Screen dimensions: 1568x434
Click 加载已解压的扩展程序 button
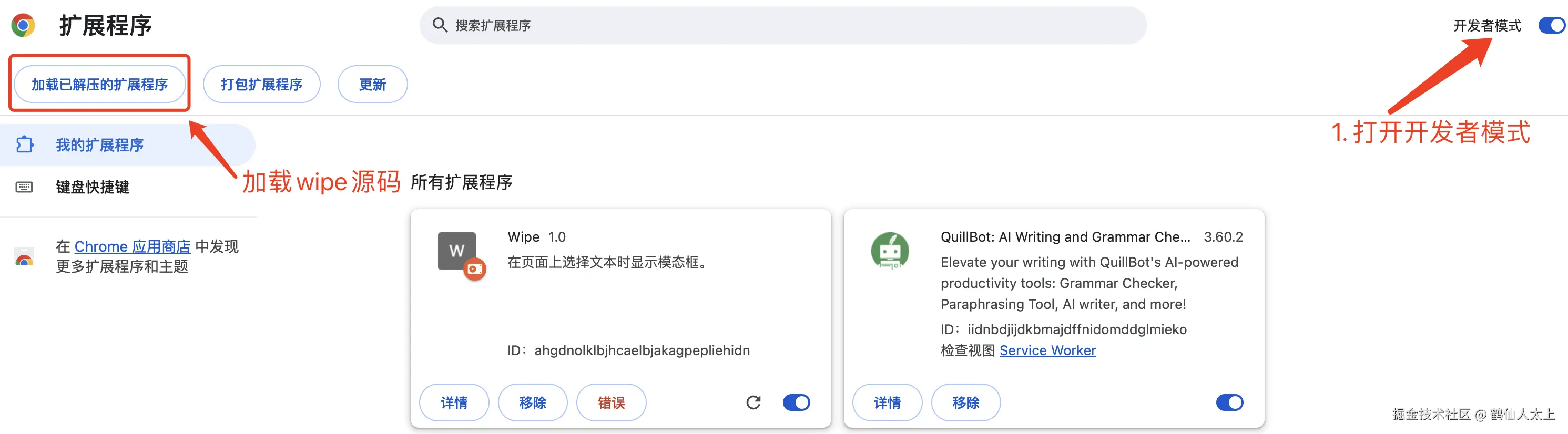[100, 85]
